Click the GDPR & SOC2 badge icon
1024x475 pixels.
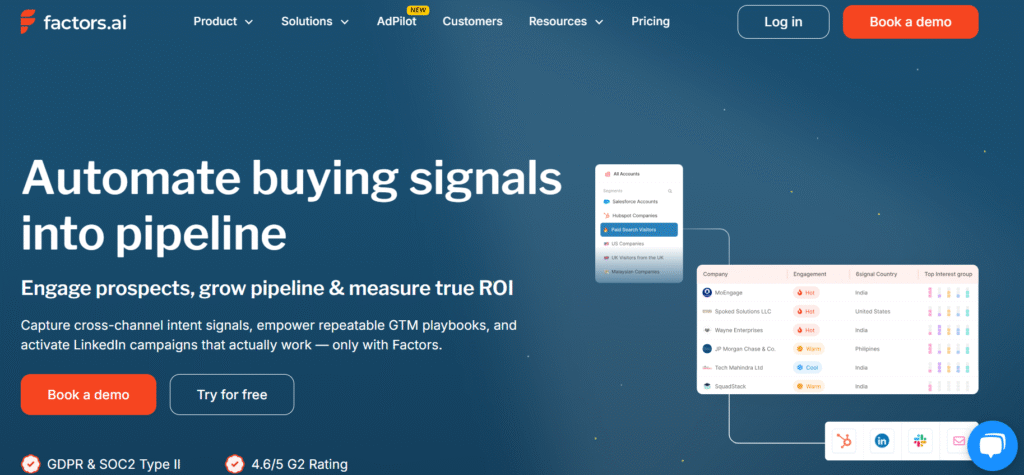click(30, 465)
